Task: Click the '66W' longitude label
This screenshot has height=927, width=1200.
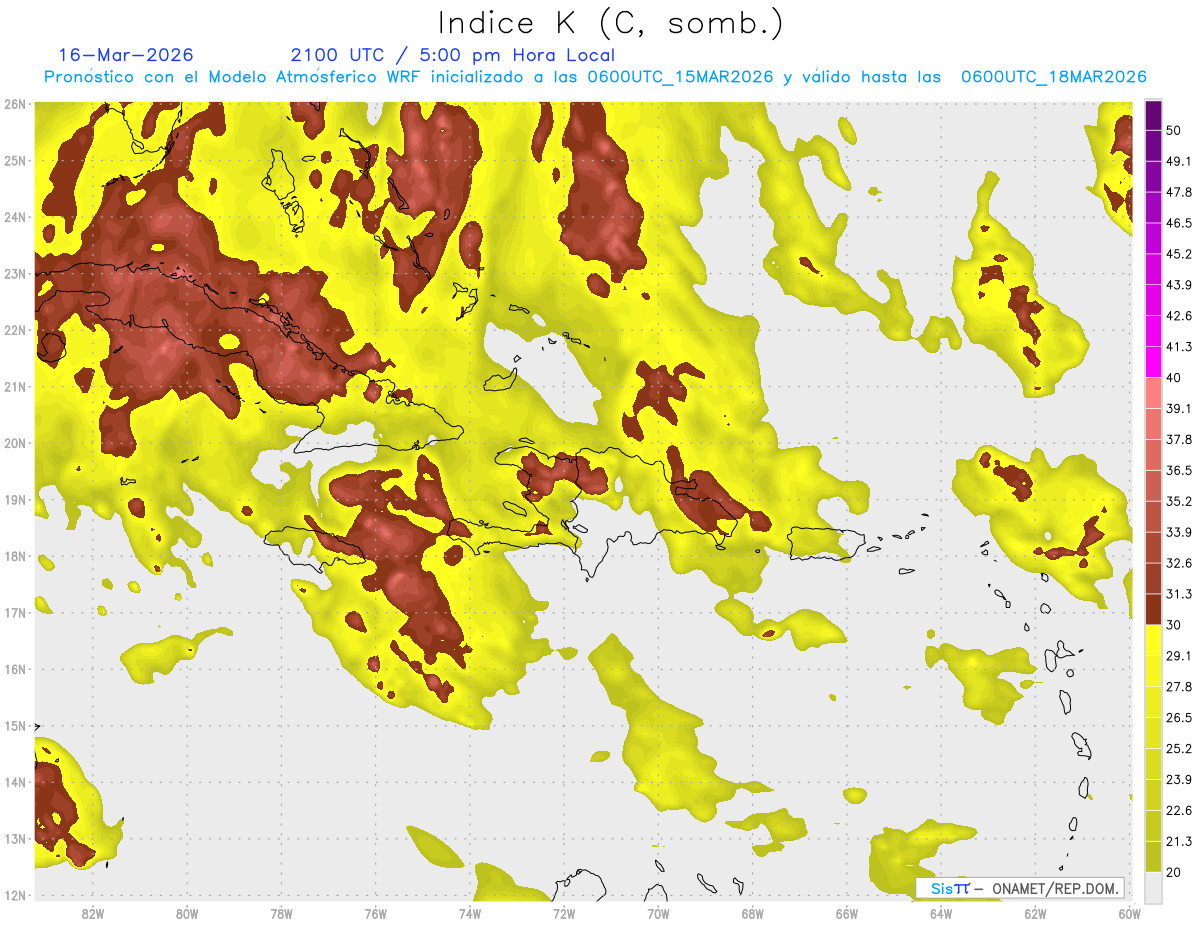Action: coord(847,914)
